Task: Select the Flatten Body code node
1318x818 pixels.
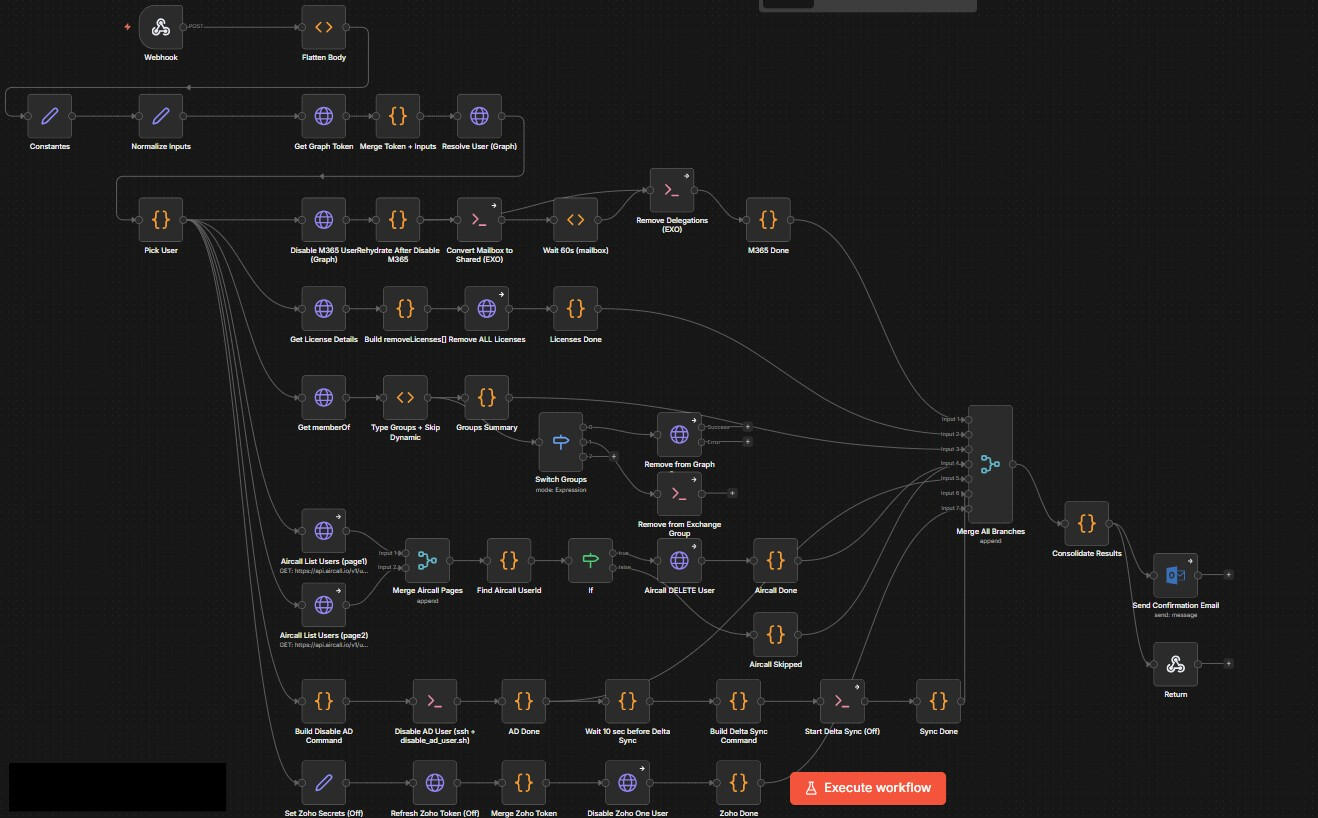Action: [324, 27]
